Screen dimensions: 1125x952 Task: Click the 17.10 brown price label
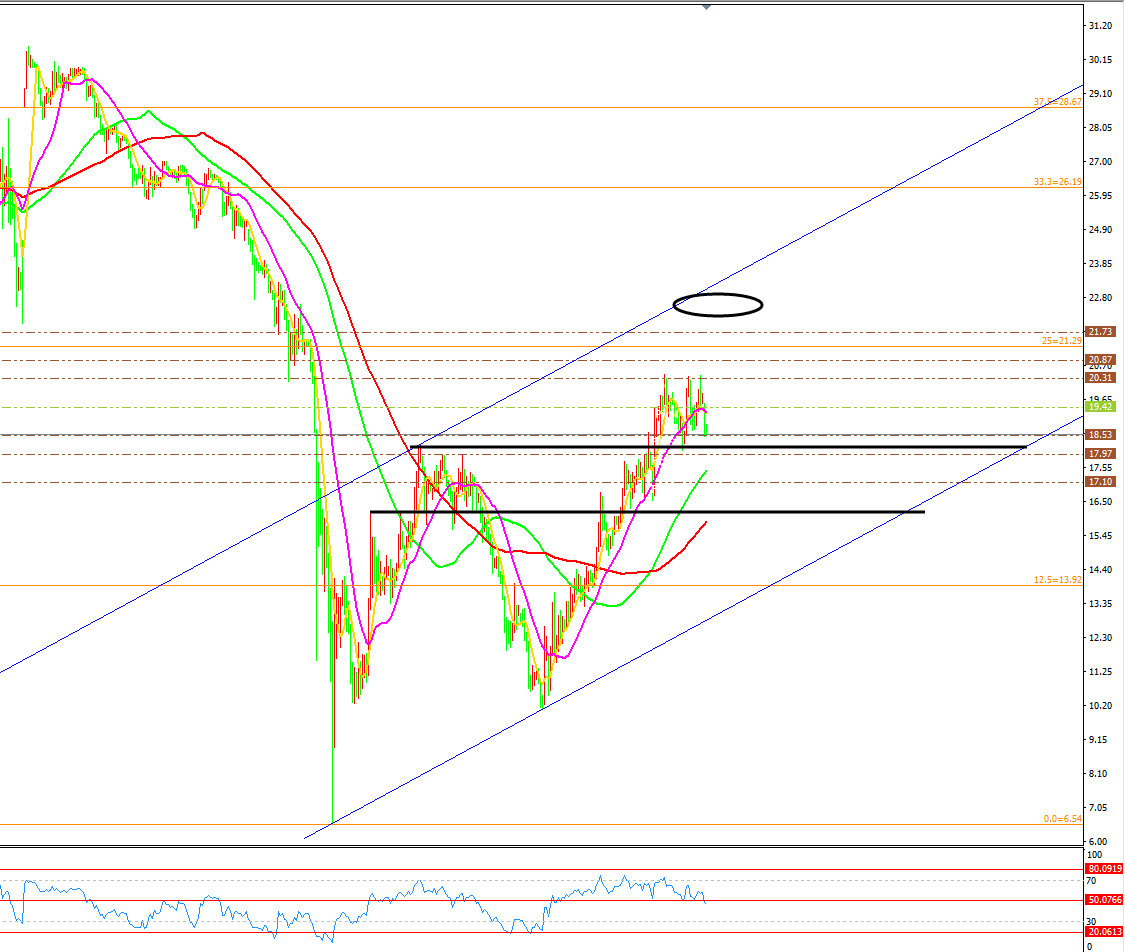pos(1100,482)
